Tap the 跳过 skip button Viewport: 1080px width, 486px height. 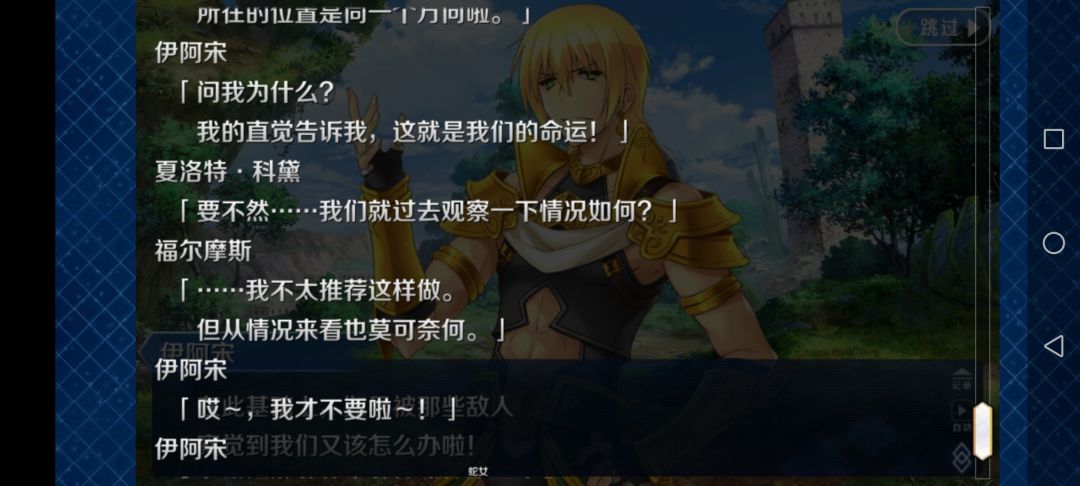pos(942,28)
